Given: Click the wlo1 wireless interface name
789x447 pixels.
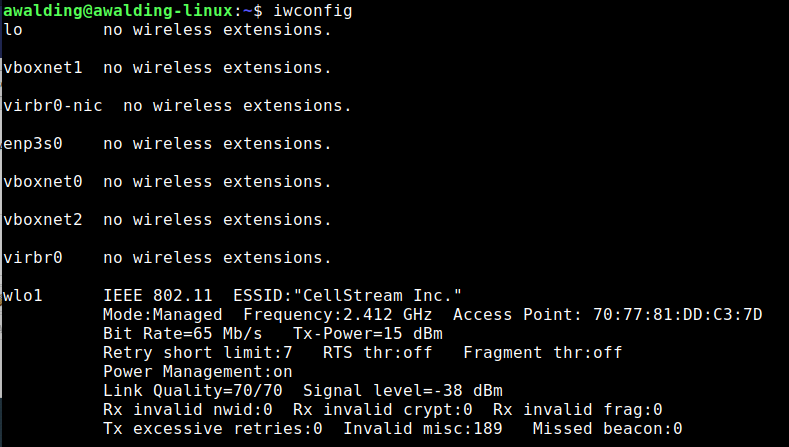Looking at the screenshot, I should click(x=24, y=296).
